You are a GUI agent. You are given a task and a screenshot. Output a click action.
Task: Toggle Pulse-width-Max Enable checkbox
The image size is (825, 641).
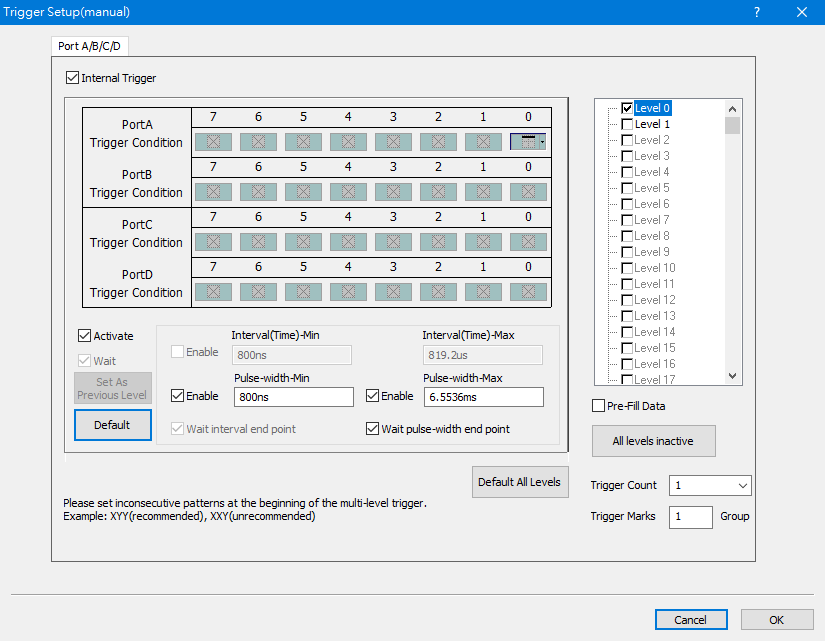[373, 396]
